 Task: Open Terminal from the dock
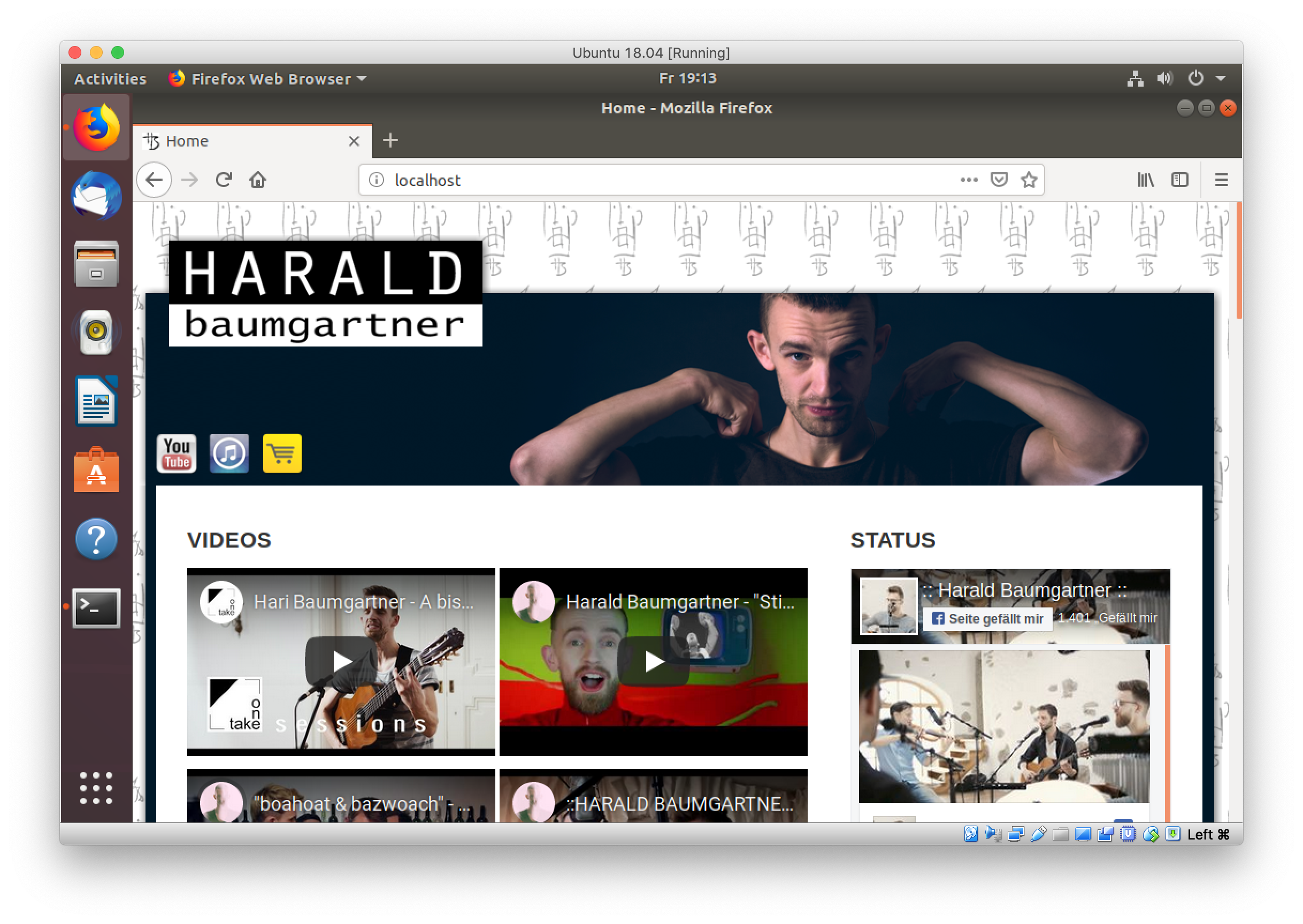click(96, 608)
